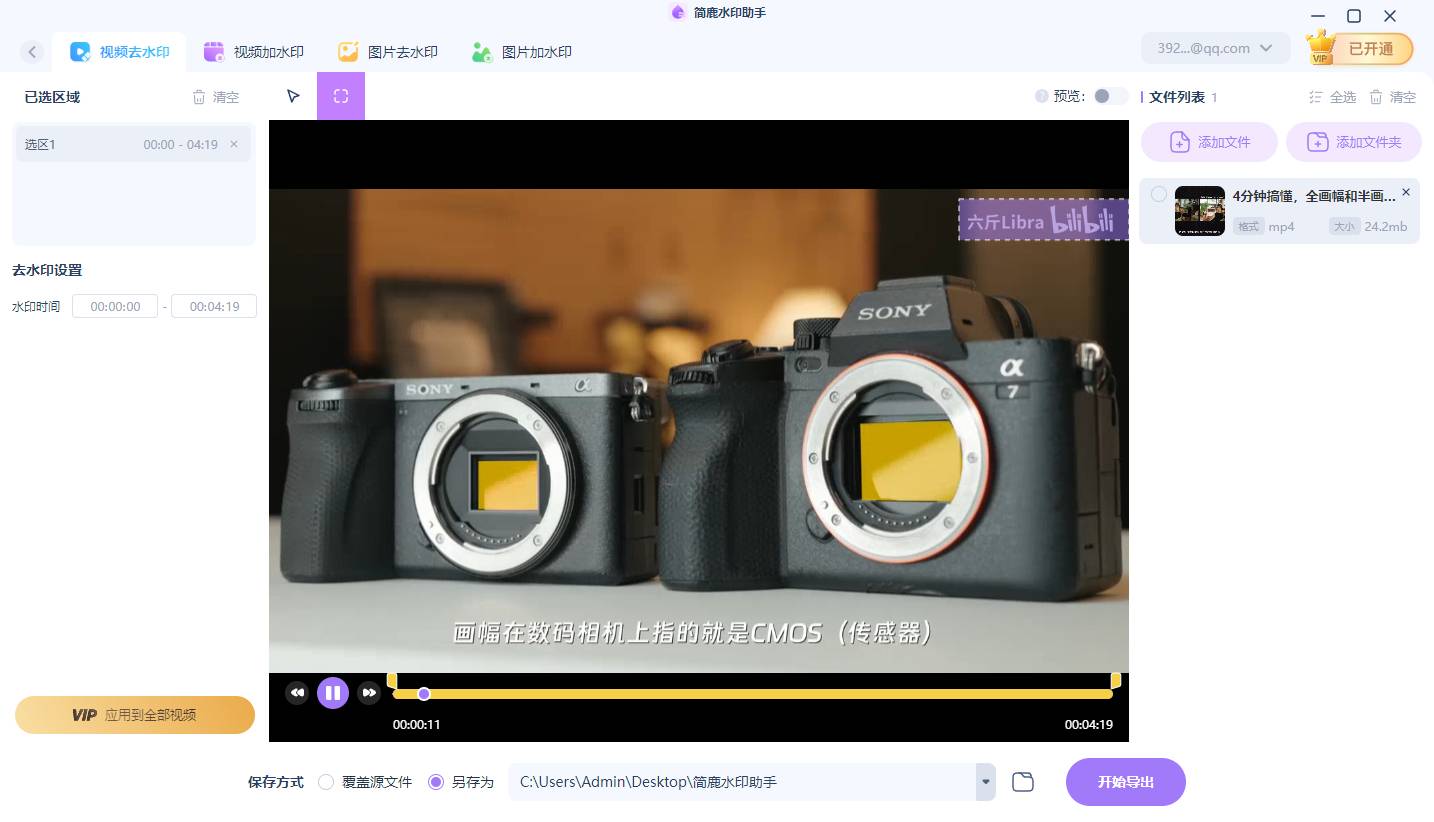Click the 简鹿水印助手 app logo icon
1434x822 pixels.
pyautogui.click(x=678, y=13)
